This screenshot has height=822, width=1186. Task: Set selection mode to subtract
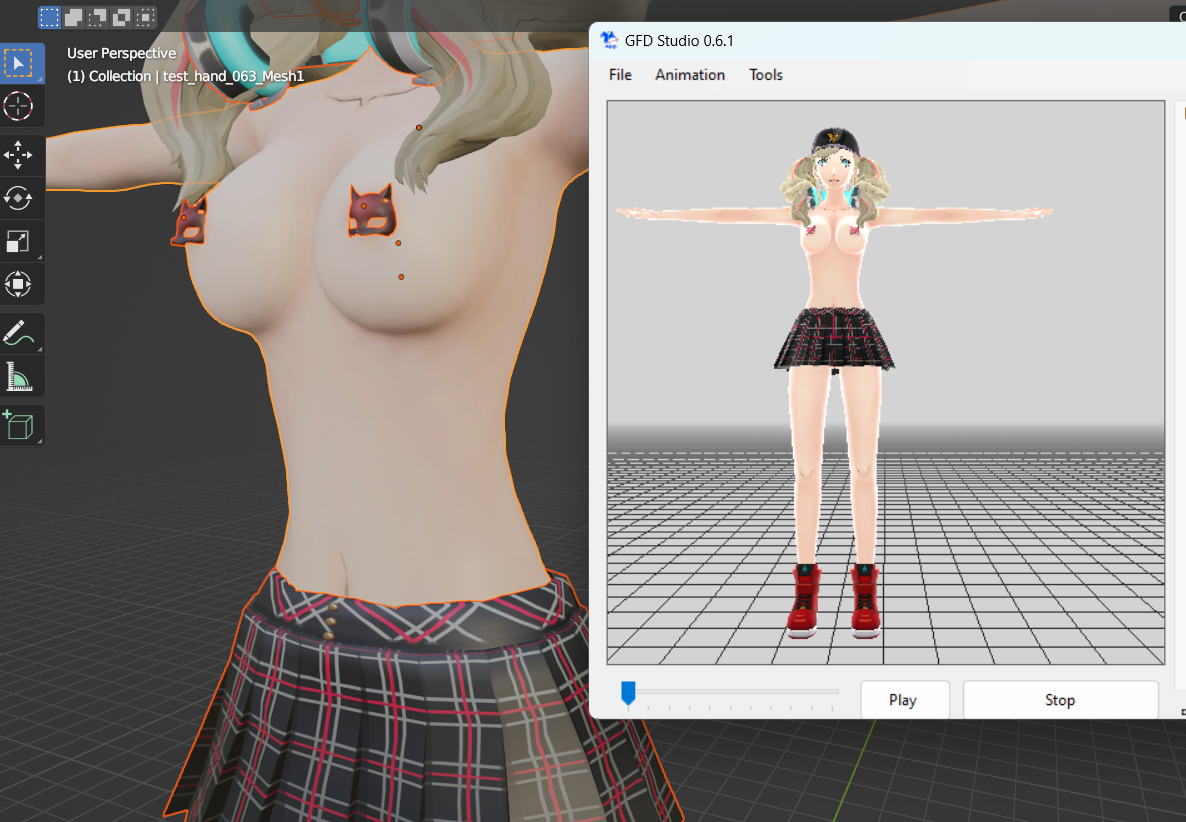tap(98, 17)
